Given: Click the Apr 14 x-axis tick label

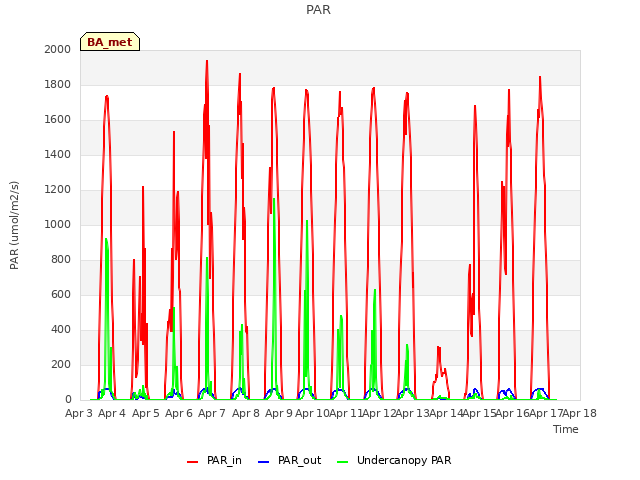Looking at the screenshot, I should coord(446,413).
